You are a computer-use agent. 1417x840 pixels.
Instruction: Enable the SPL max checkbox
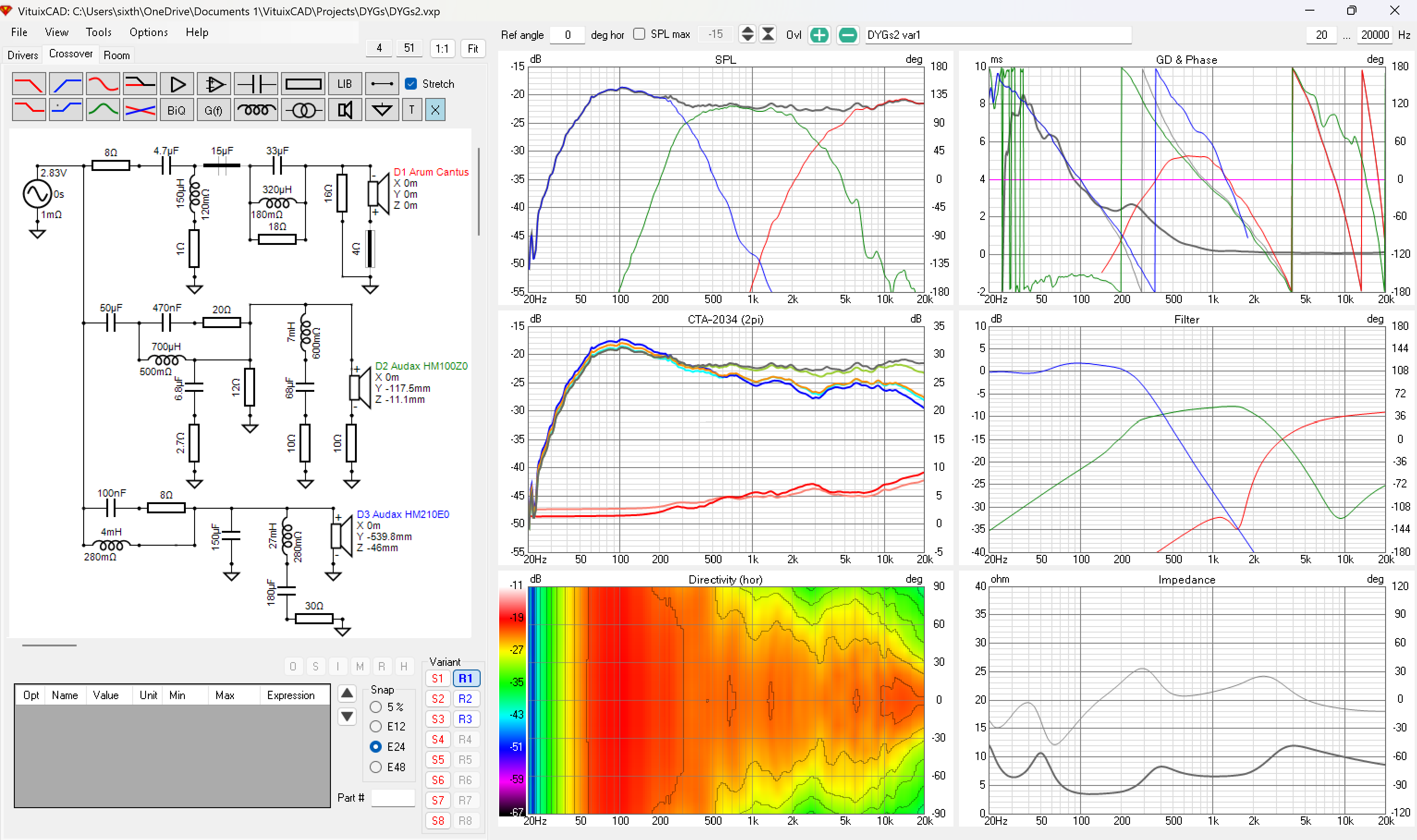639,35
